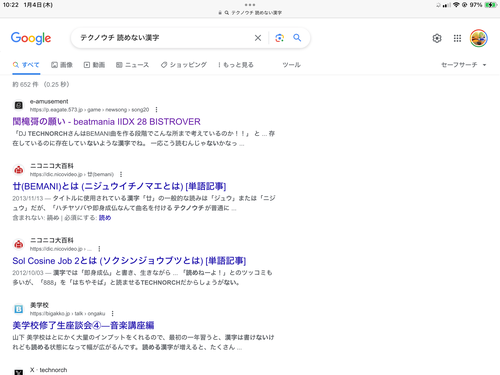Click inside the search text field
This screenshot has height=375, width=500.
[163, 38]
